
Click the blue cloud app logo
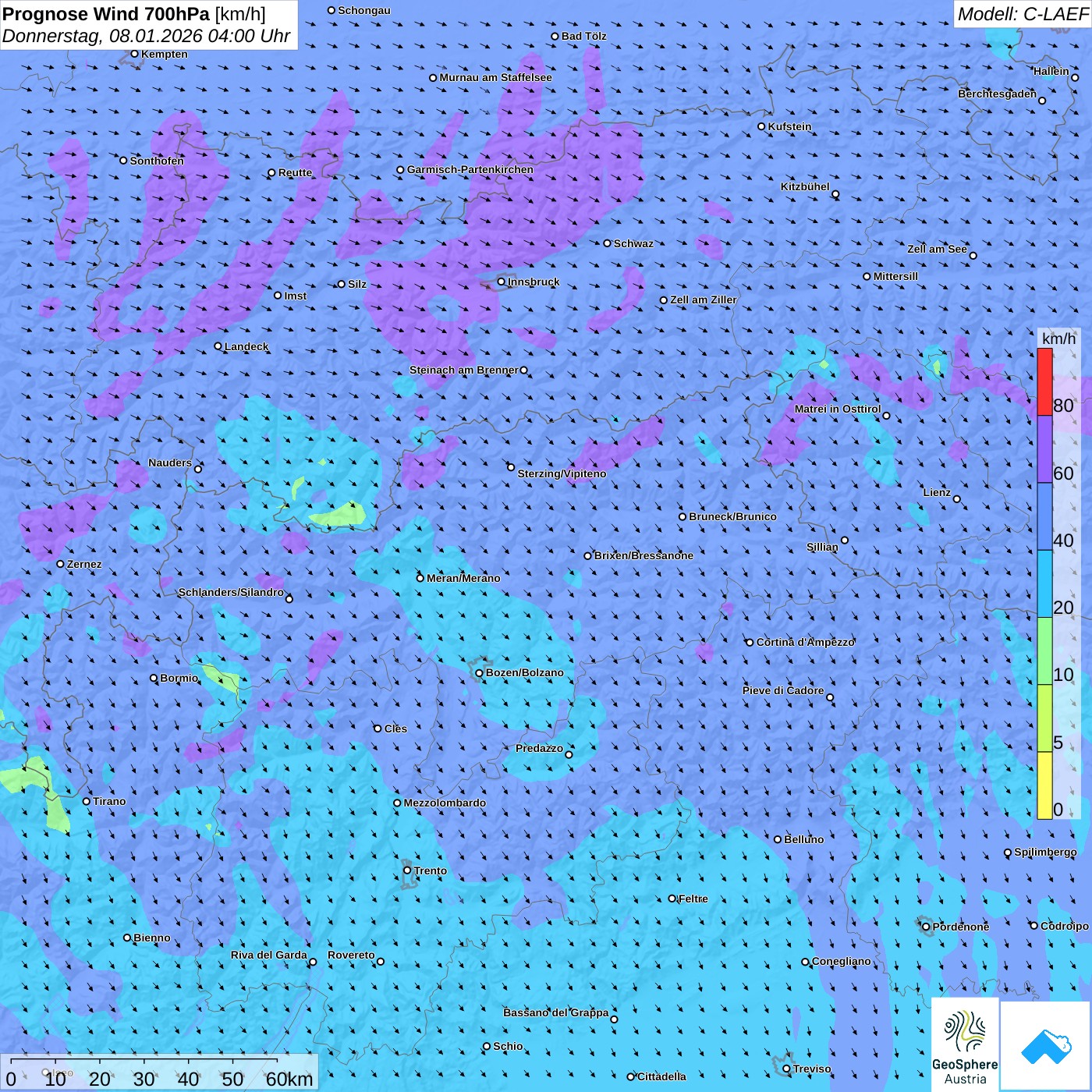pos(1046,1047)
